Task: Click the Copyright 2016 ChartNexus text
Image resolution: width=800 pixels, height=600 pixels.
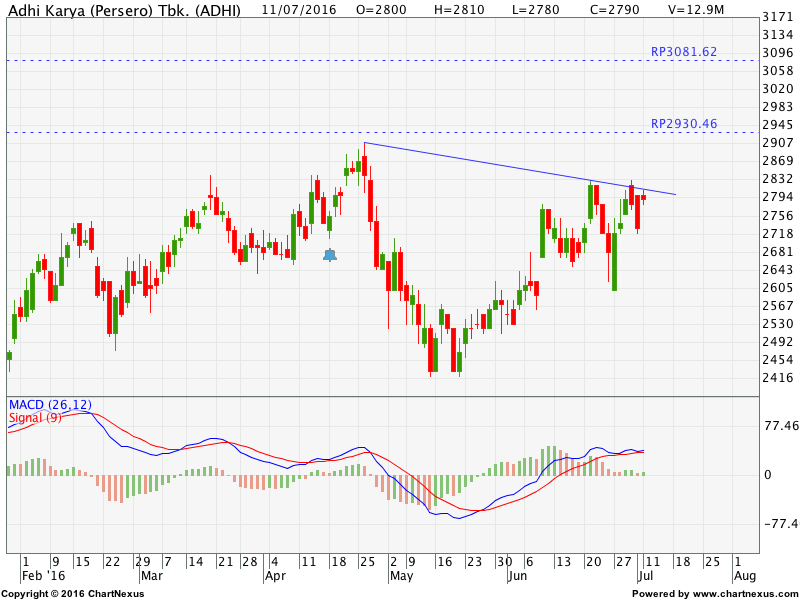Action: coord(72,593)
